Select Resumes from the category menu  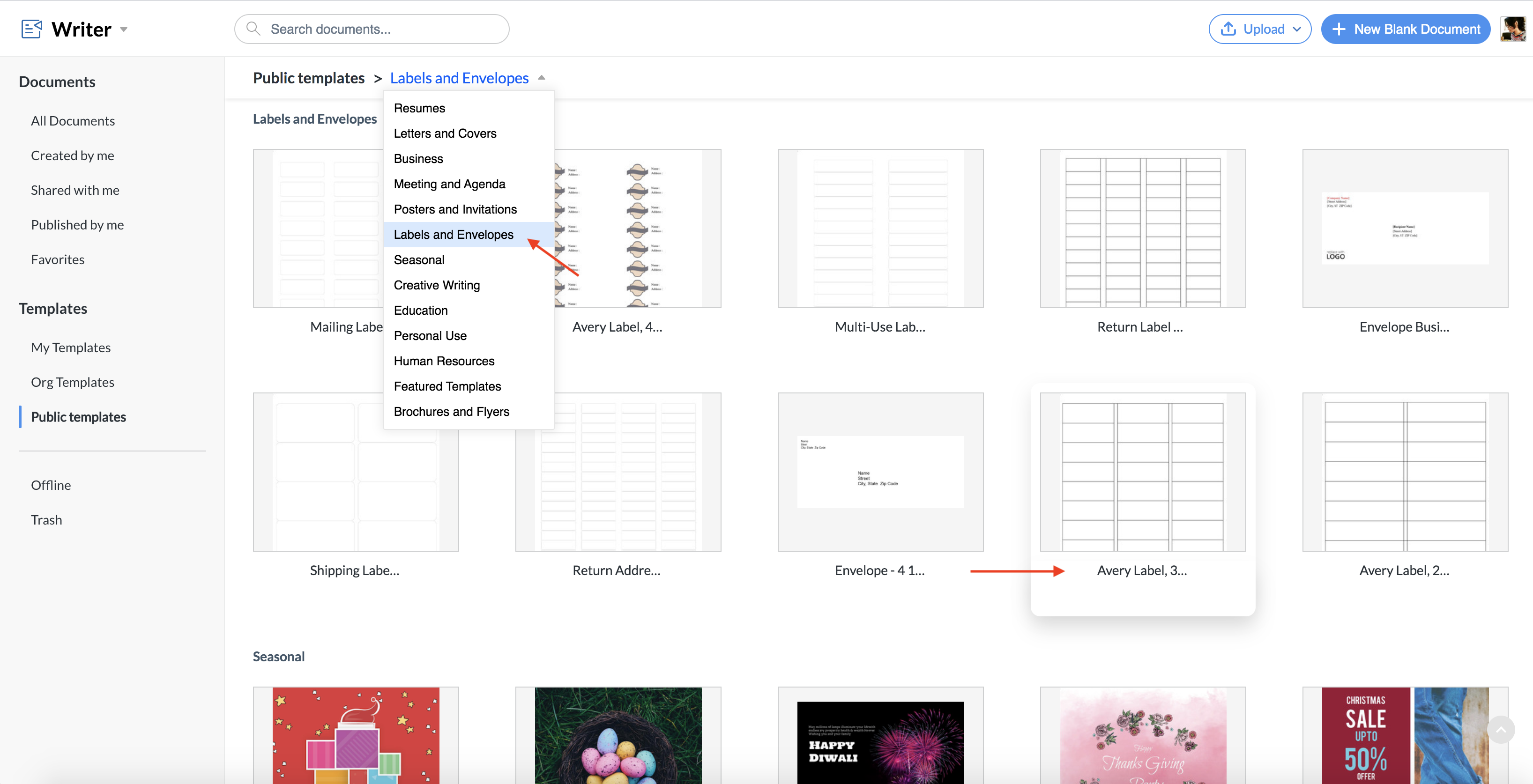tap(419, 108)
